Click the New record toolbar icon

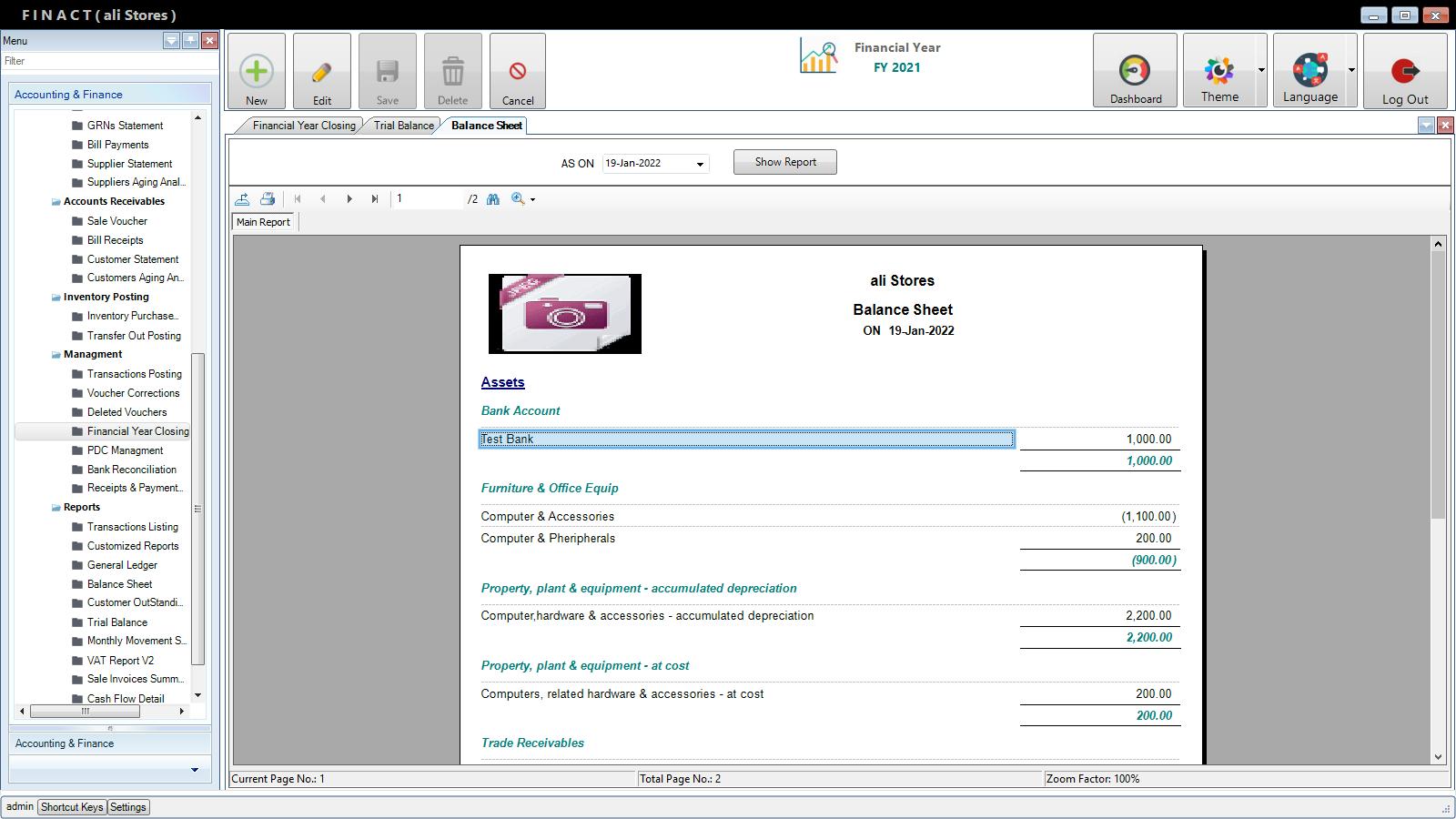[x=257, y=72]
